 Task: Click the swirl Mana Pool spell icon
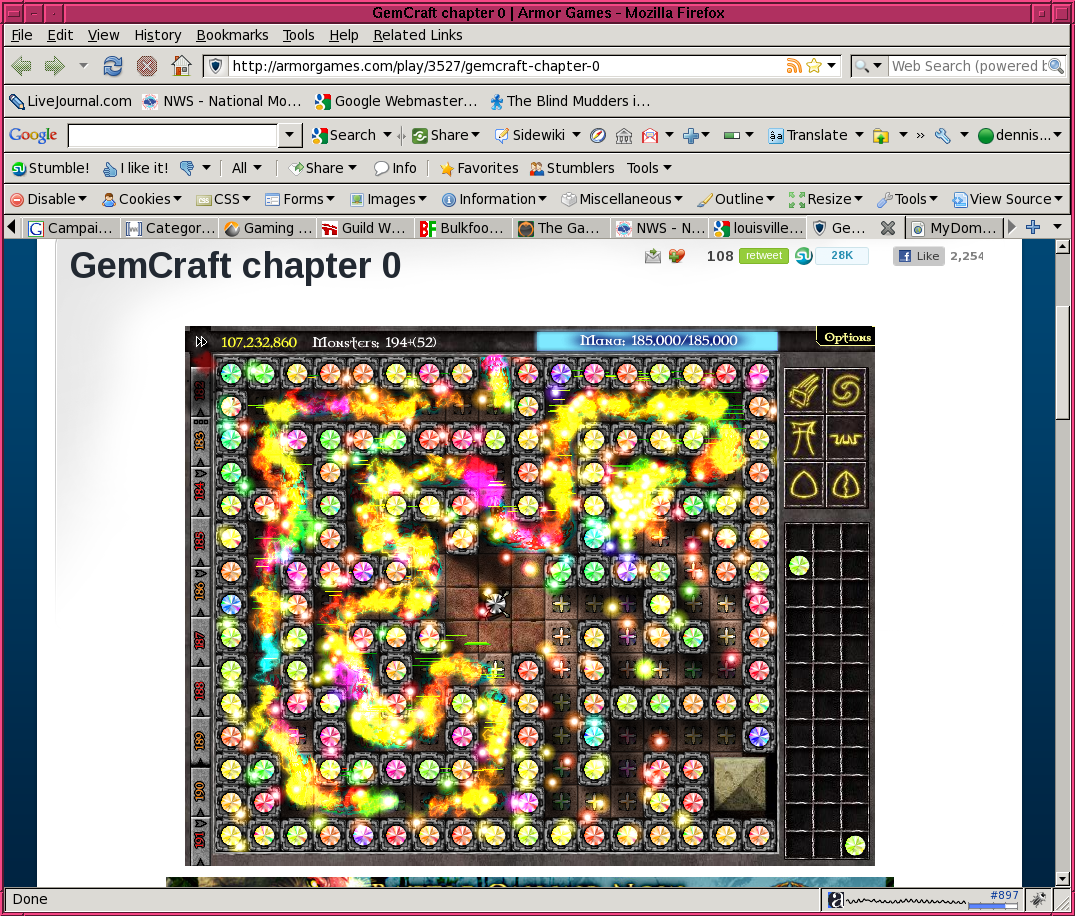pyautogui.click(x=847, y=390)
